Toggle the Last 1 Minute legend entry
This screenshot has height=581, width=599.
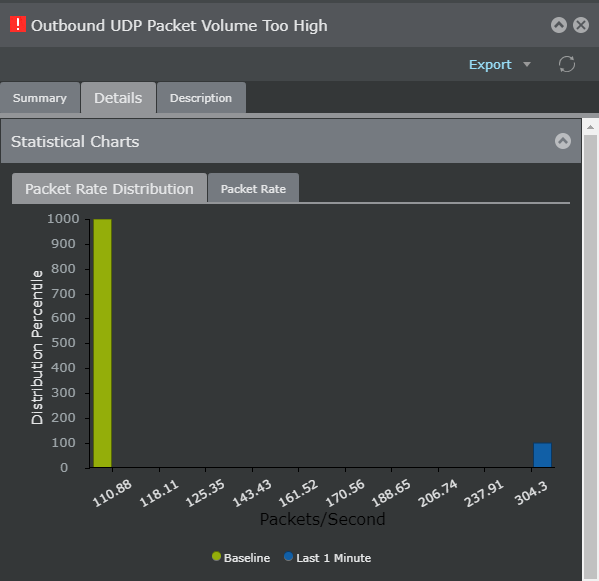[x=327, y=557]
